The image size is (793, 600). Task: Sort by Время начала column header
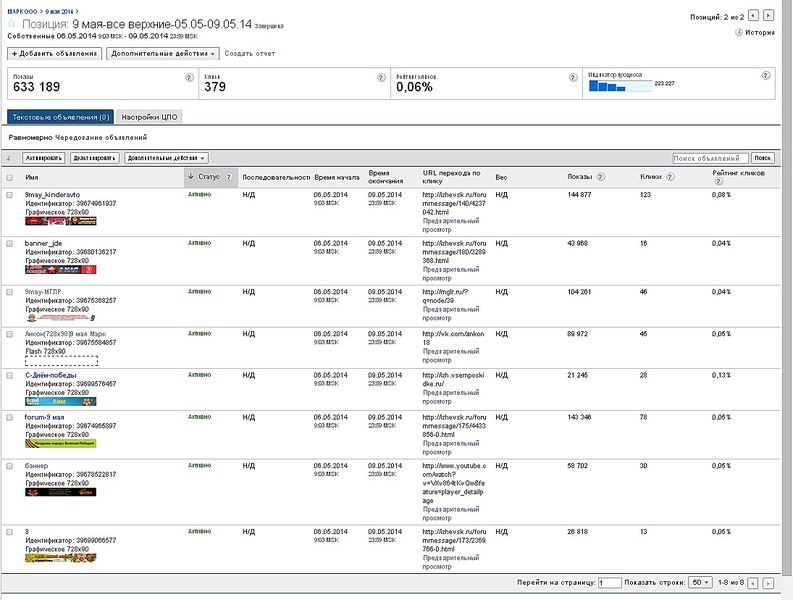point(337,178)
